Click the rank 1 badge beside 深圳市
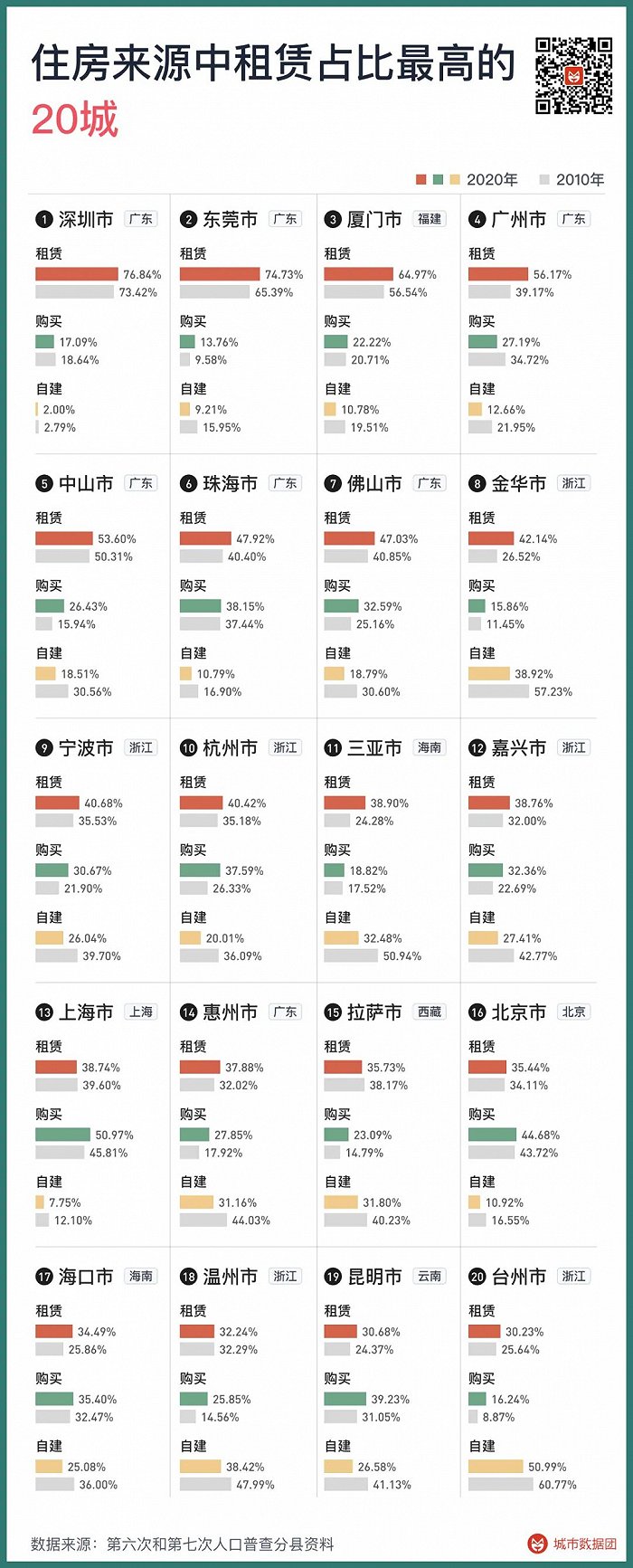This screenshot has width=633, height=1568. tap(43, 219)
